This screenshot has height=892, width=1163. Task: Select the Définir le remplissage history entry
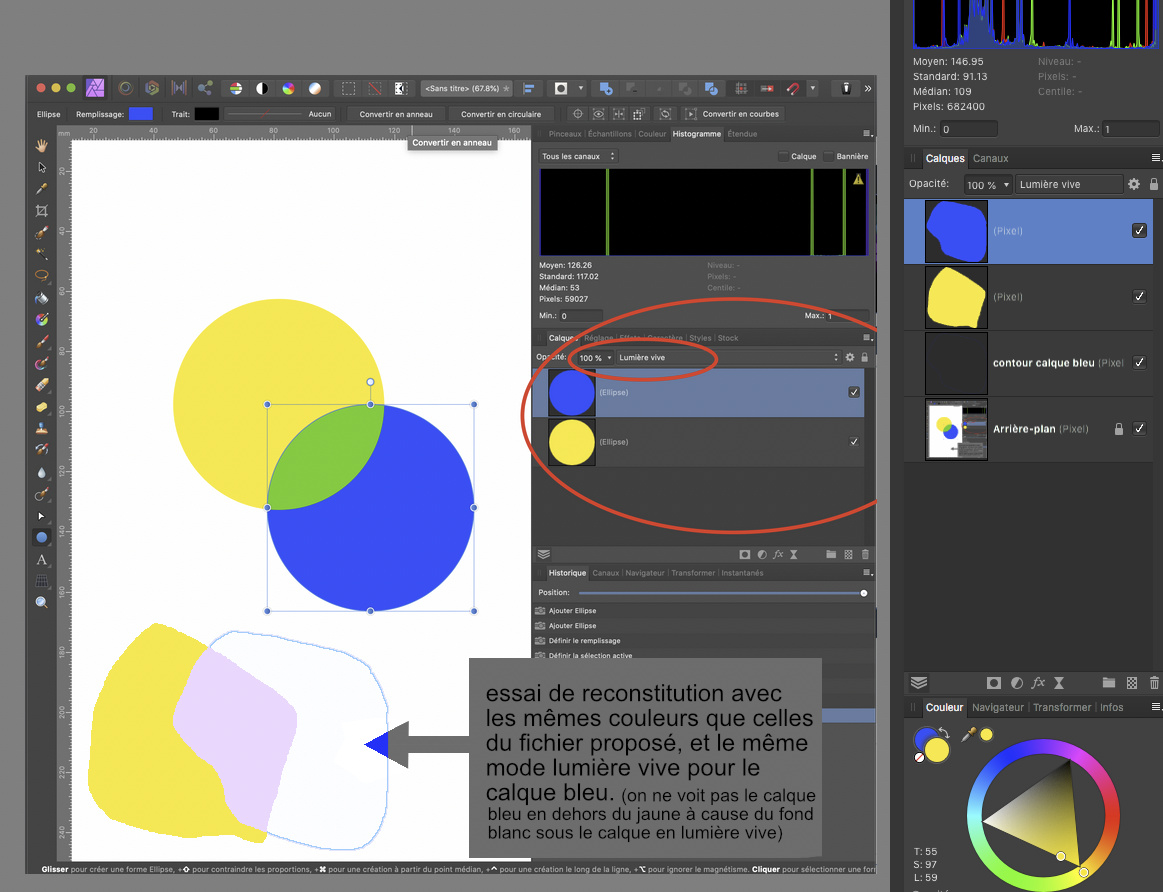tap(584, 641)
